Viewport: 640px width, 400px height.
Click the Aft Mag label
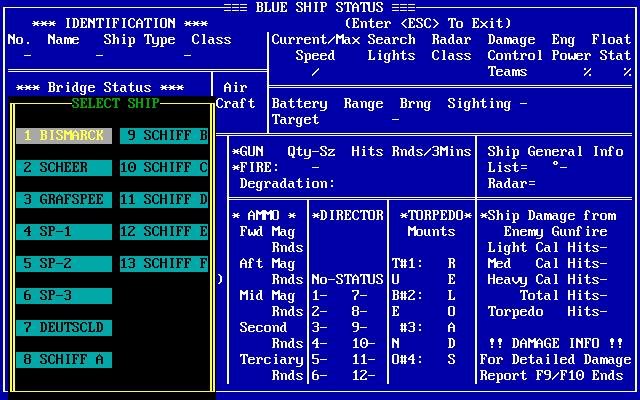(x=267, y=264)
